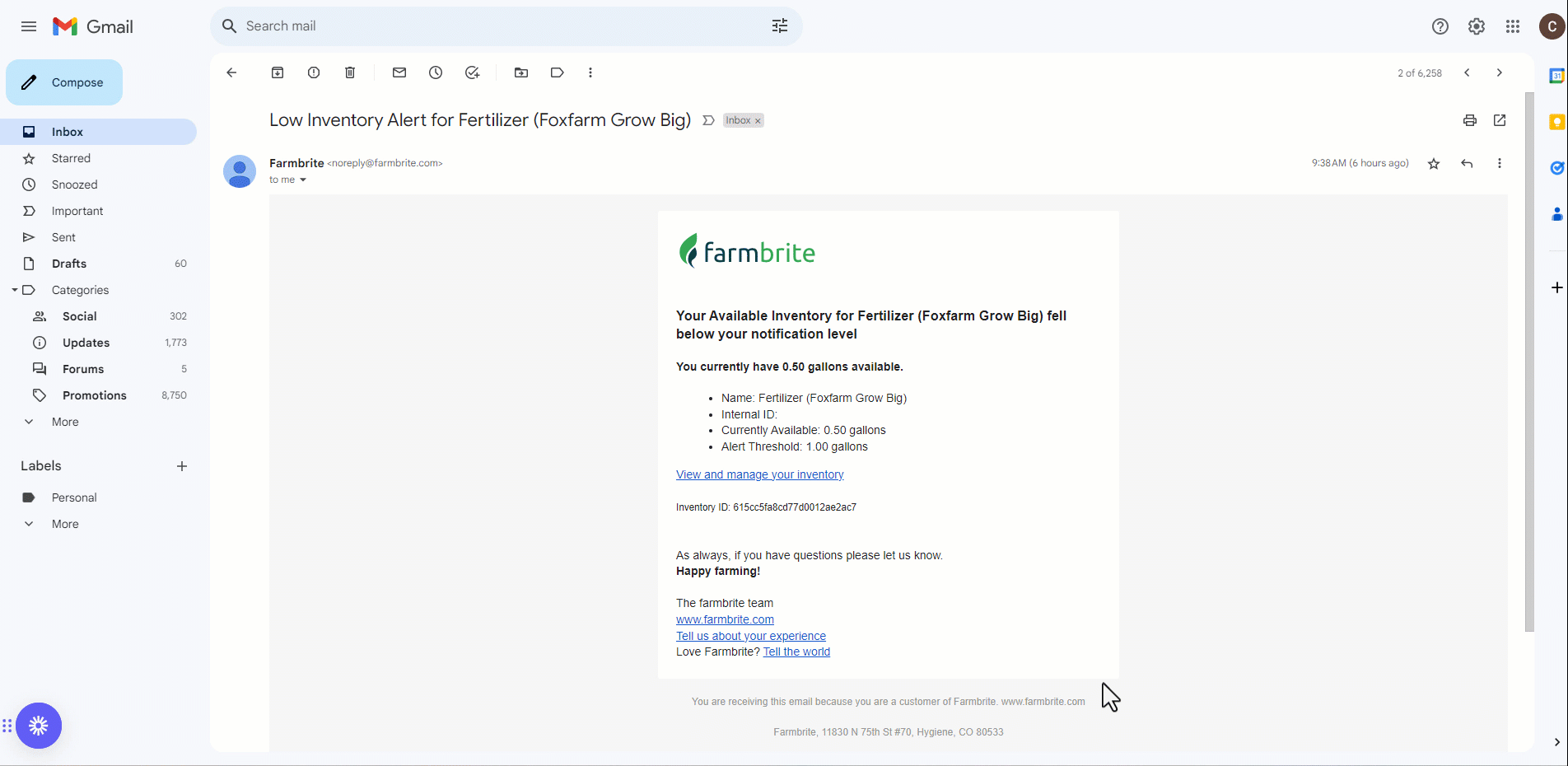Click the Farmbrite sender name
The image size is (1568, 766).
pyautogui.click(x=296, y=163)
